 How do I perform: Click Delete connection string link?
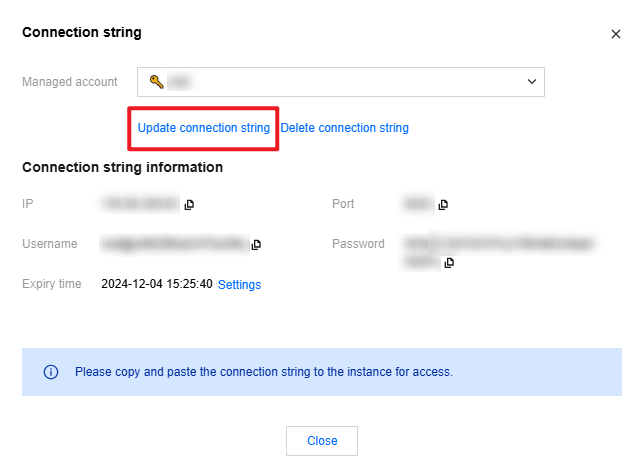click(344, 128)
